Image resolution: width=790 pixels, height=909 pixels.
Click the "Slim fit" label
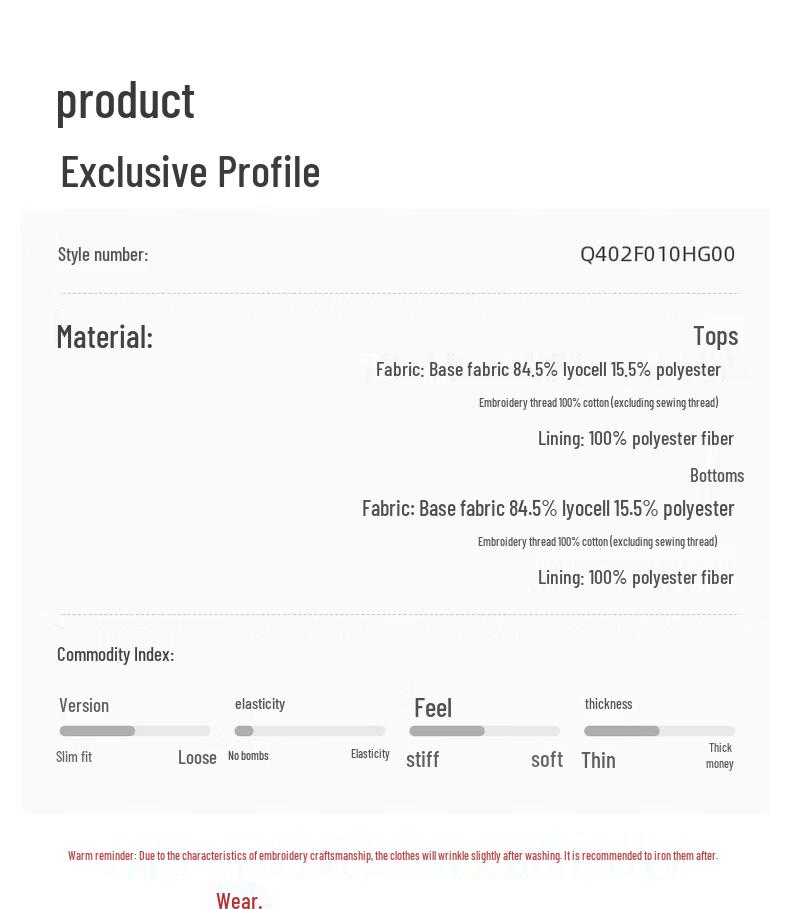[74, 757]
